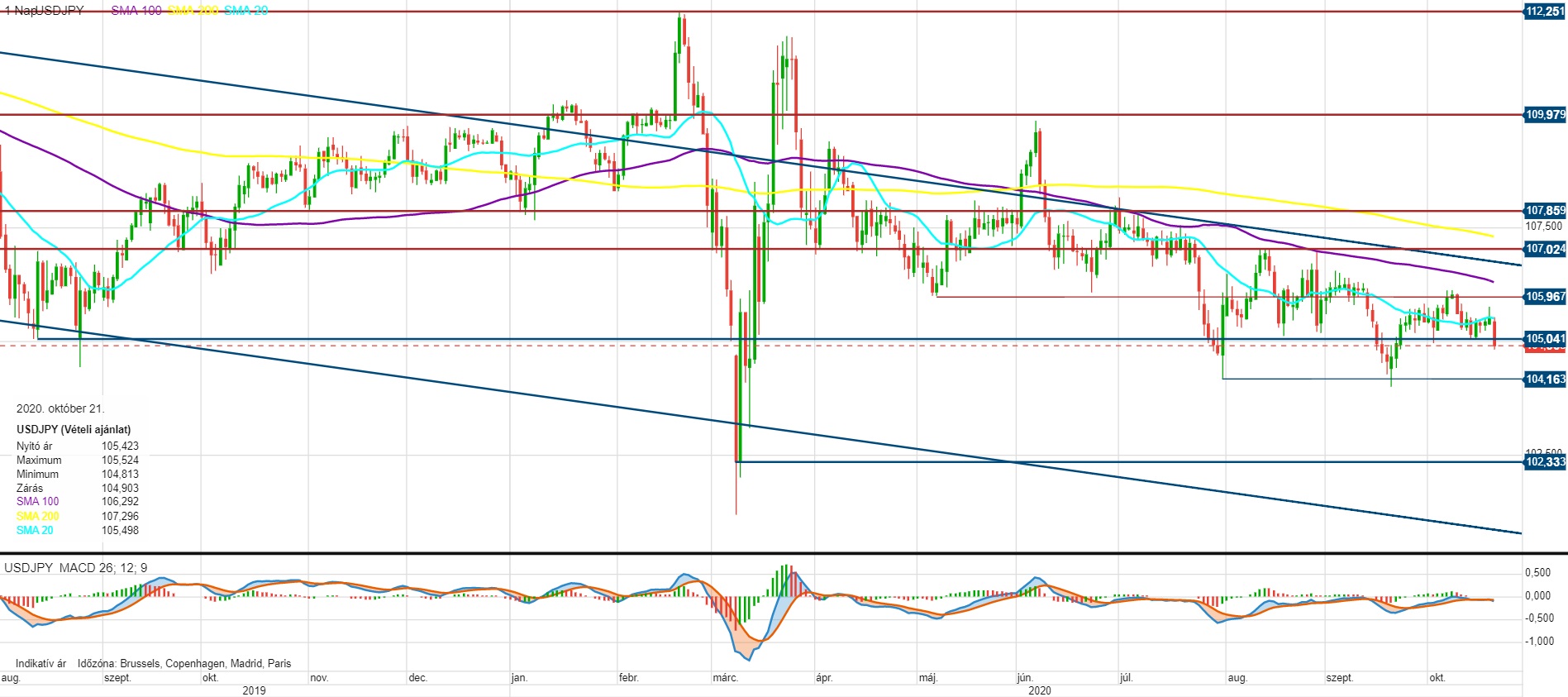Select the Minimum value 104,813
The width and height of the screenshot is (1568, 697).
click(x=120, y=474)
